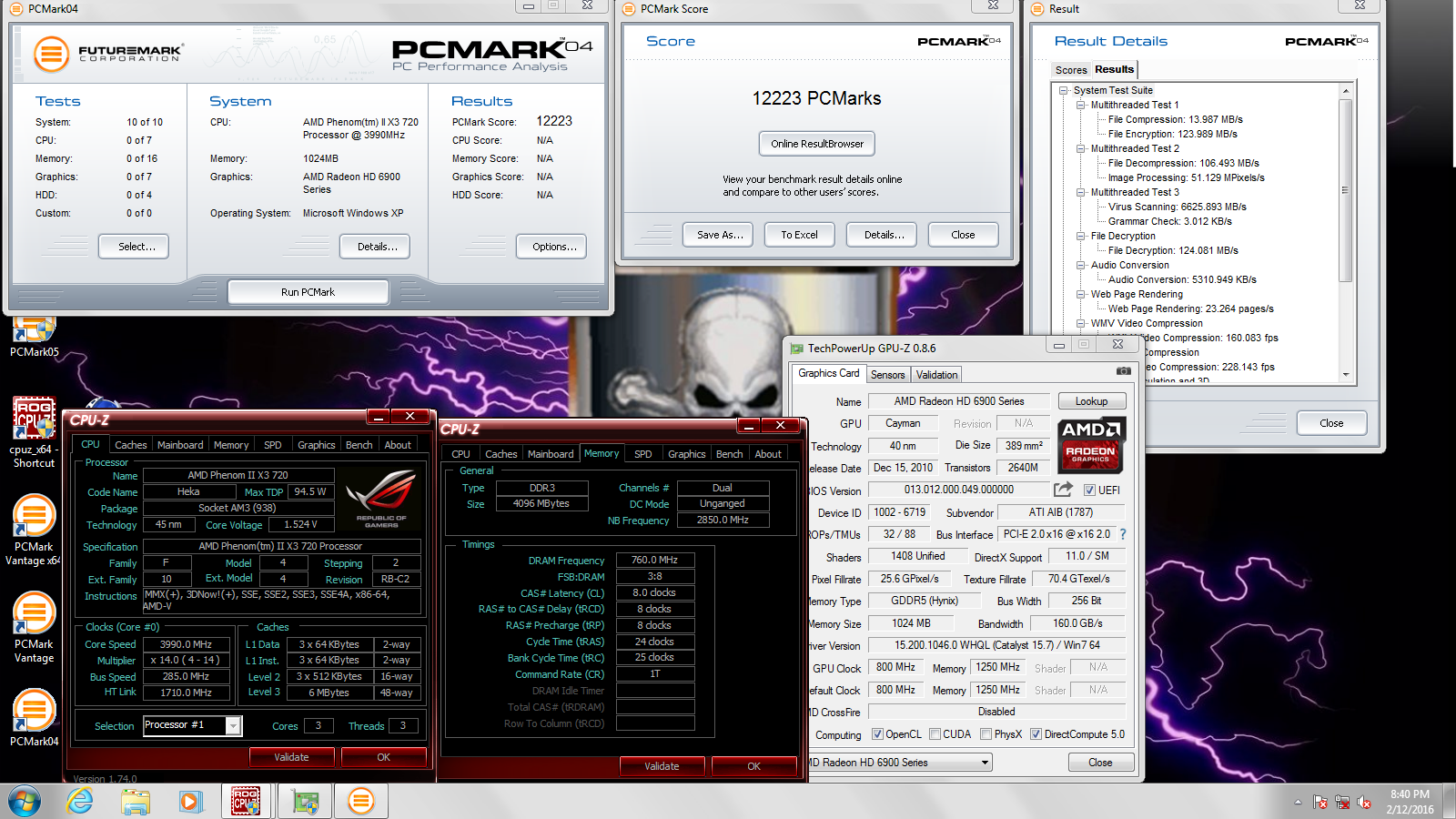
Task: Collapse the Web Page Rendering node
Action: click(1081, 294)
